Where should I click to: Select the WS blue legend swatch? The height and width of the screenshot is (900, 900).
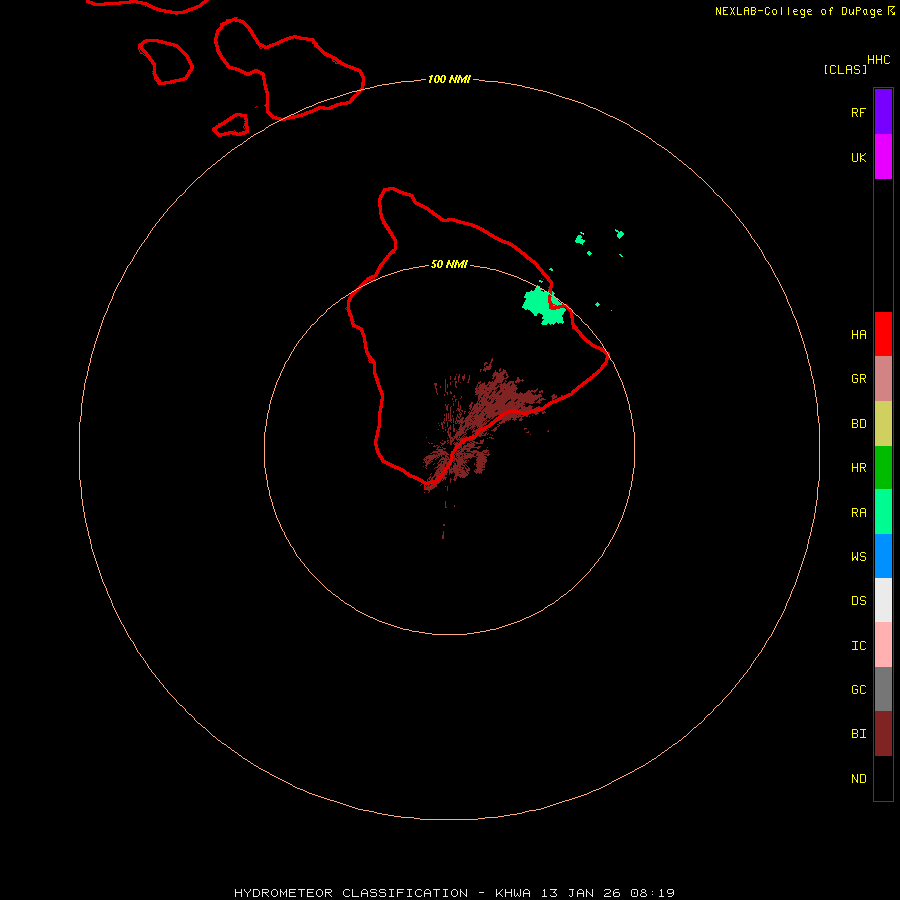pyautogui.click(x=883, y=556)
